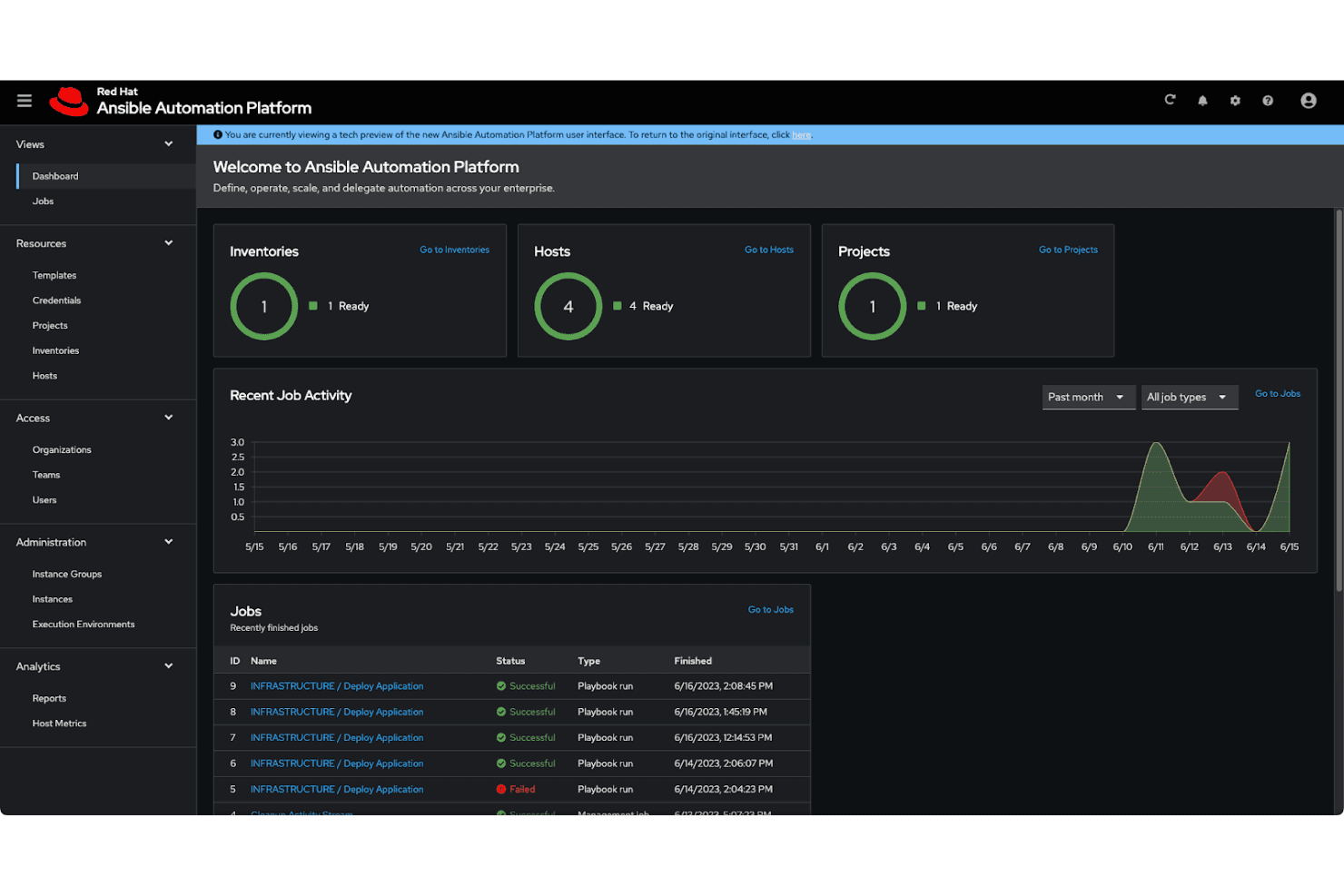The width and height of the screenshot is (1344, 896).
Task: Open Organizations in sidebar
Action: pos(62,450)
